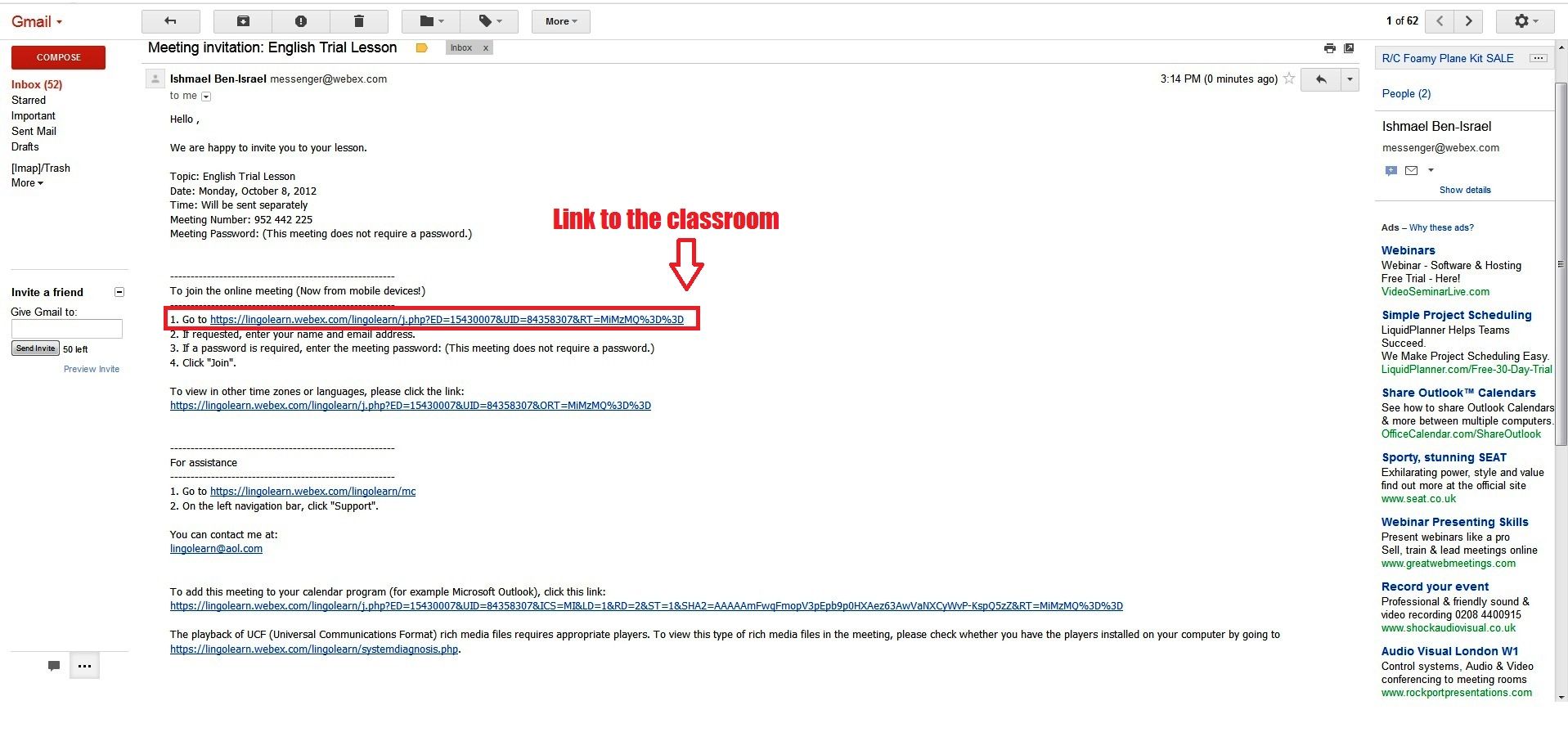The image size is (1568, 737).
Task: Delete email with the trash icon
Action: [x=359, y=21]
